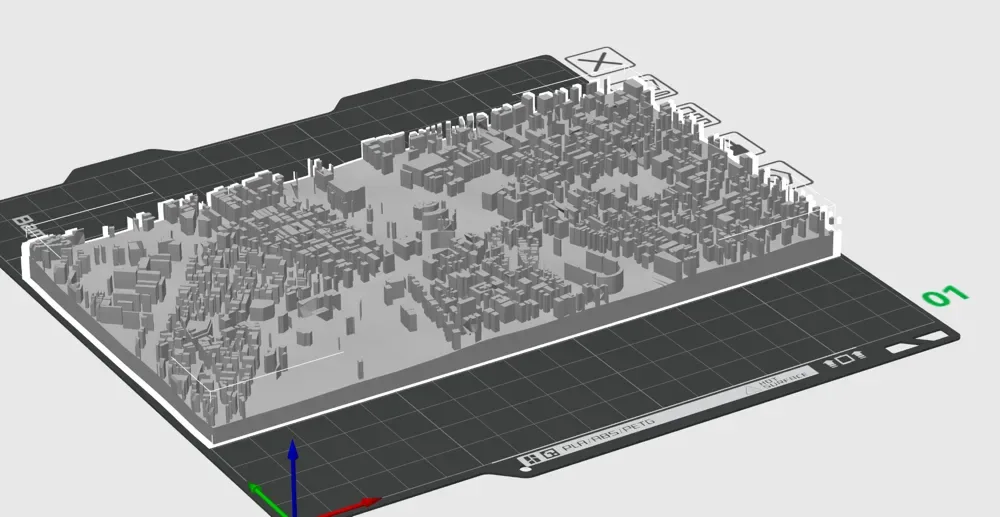Remove the plate using the X icon
Viewport: 1000px width, 517px height.
click(599, 62)
